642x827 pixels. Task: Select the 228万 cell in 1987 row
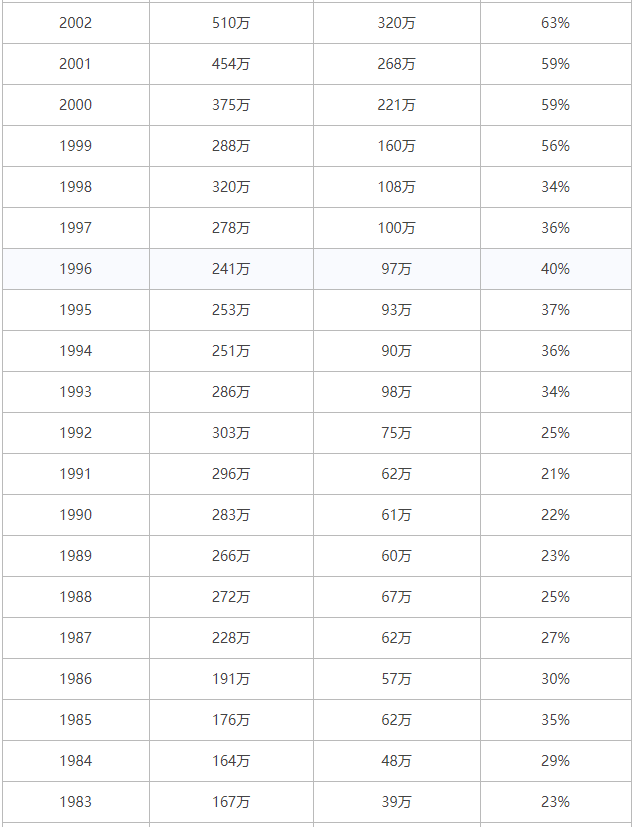click(x=231, y=638)
